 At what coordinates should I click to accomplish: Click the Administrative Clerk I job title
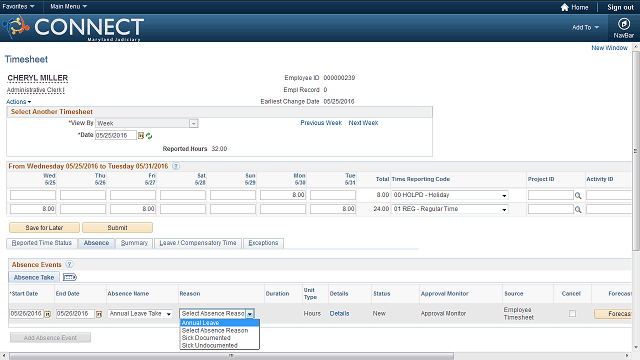(36, 90)
